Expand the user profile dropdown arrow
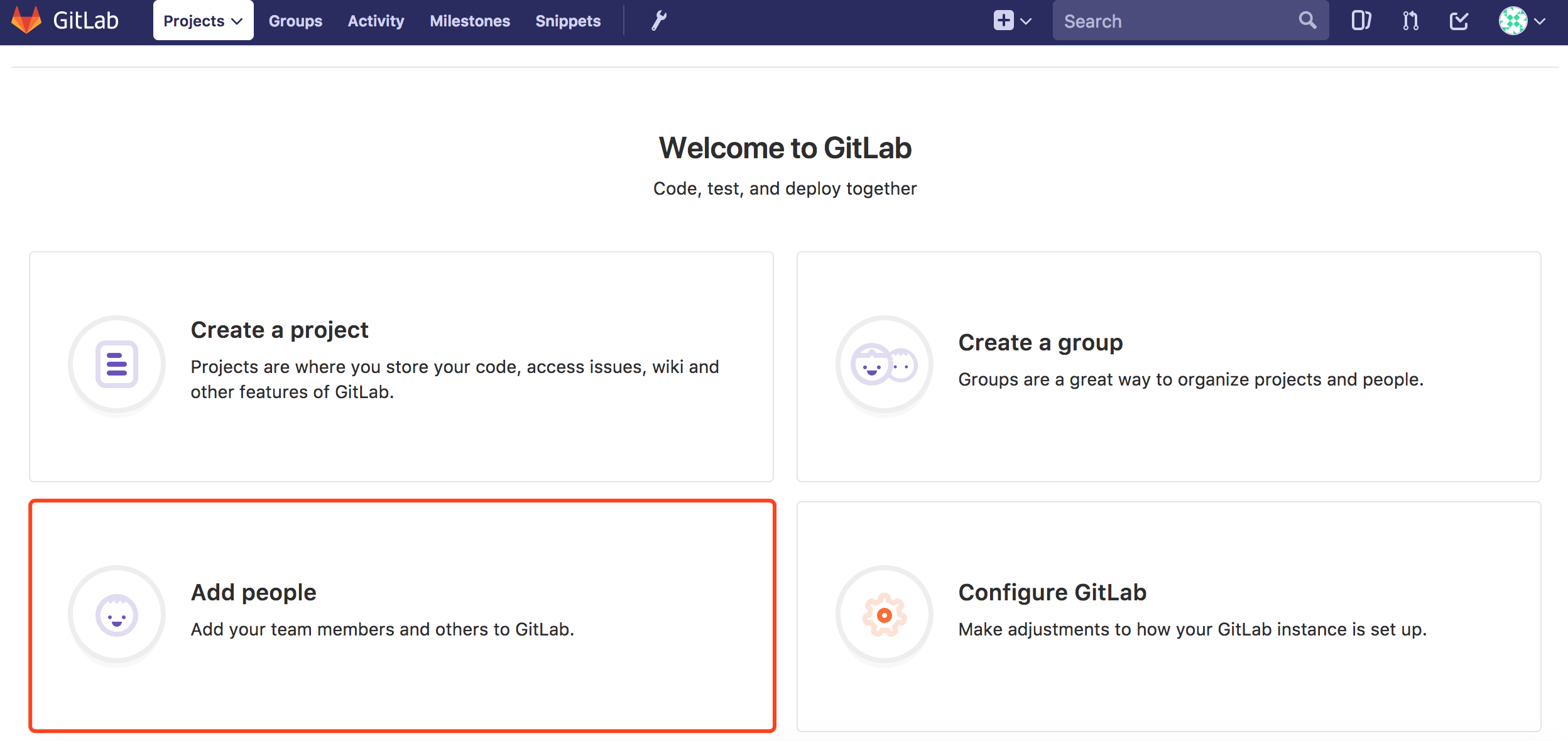Image resolution: width=1568 pixels, height=741 pixels. point(1540,21)
